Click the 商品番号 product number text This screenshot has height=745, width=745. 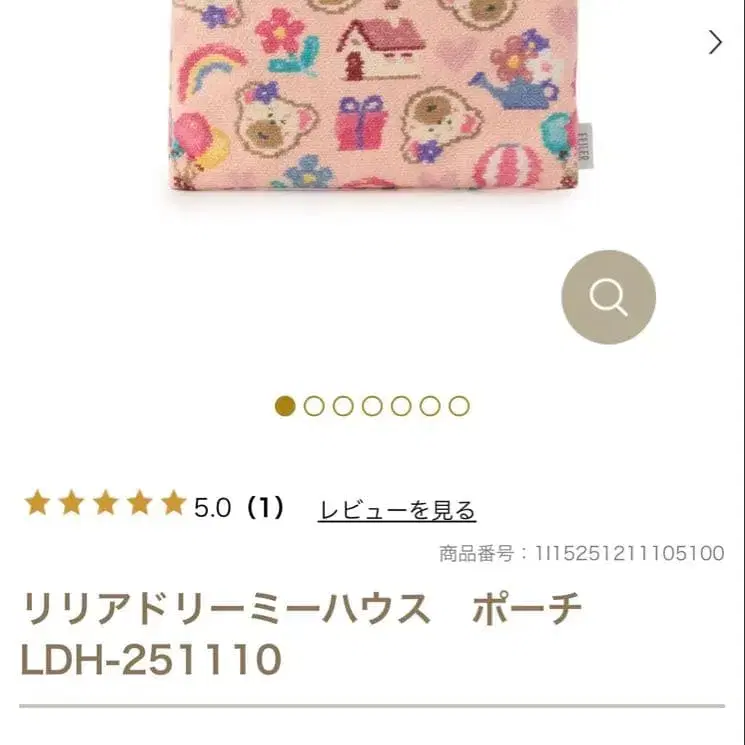[582, 554]
